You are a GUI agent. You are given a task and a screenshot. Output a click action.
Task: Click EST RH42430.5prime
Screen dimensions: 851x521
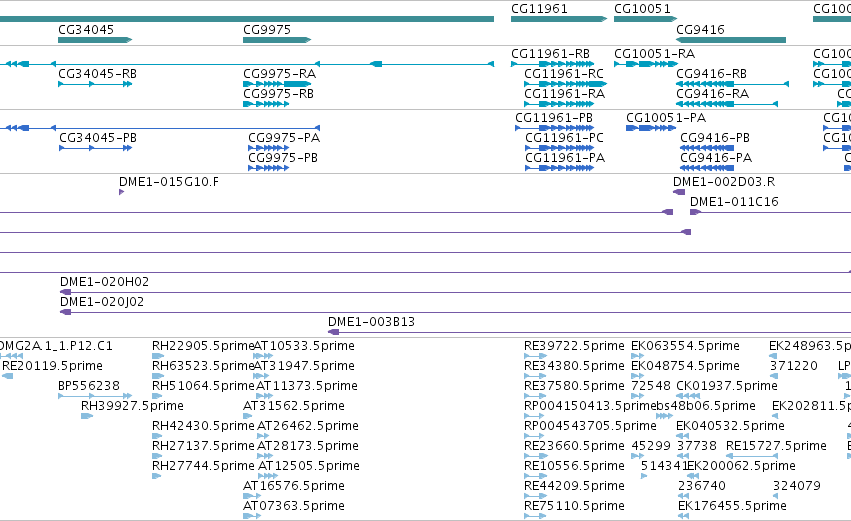click(157, 436)
